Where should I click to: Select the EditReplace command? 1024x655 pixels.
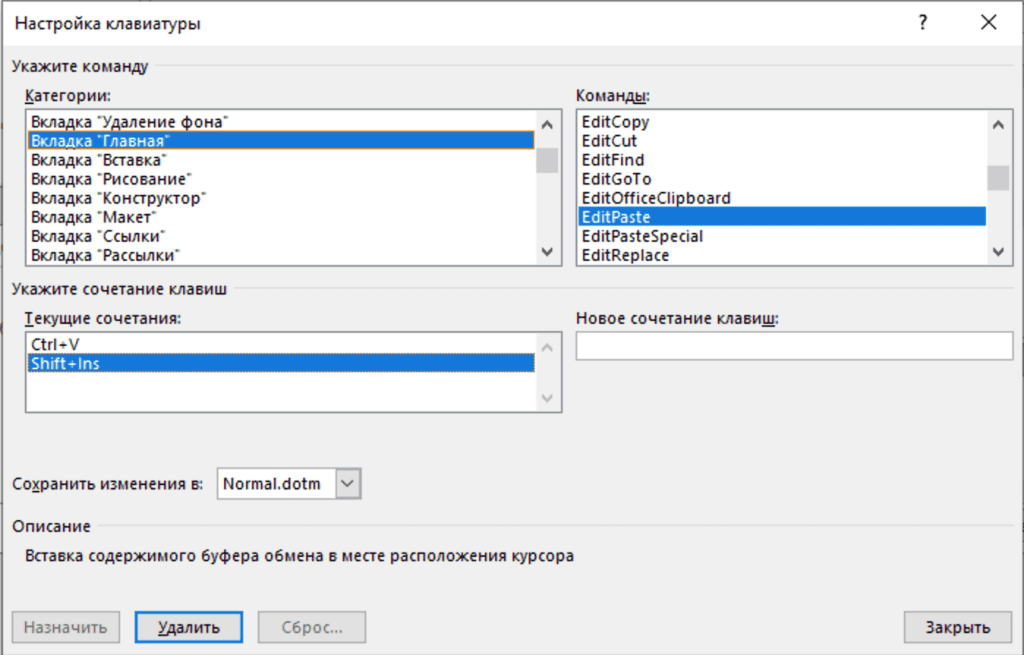click(626, 255)
